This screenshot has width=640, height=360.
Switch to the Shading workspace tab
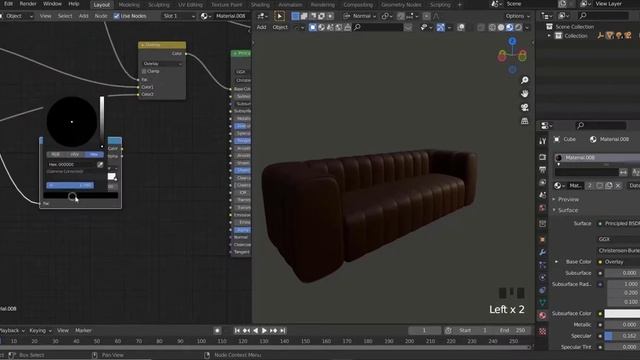(x=260, y=4)
